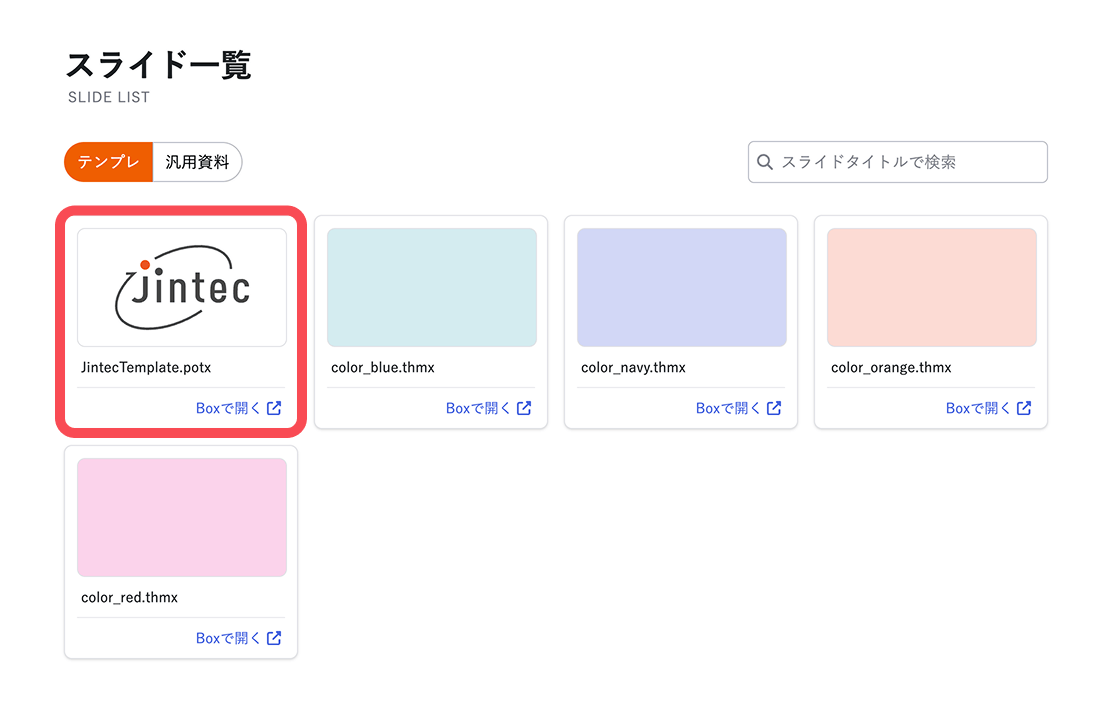Screen dimensions: 1118x725
Task: Open JintecTemplate.potx via Boxで開く link
Action: pos(228,408)
